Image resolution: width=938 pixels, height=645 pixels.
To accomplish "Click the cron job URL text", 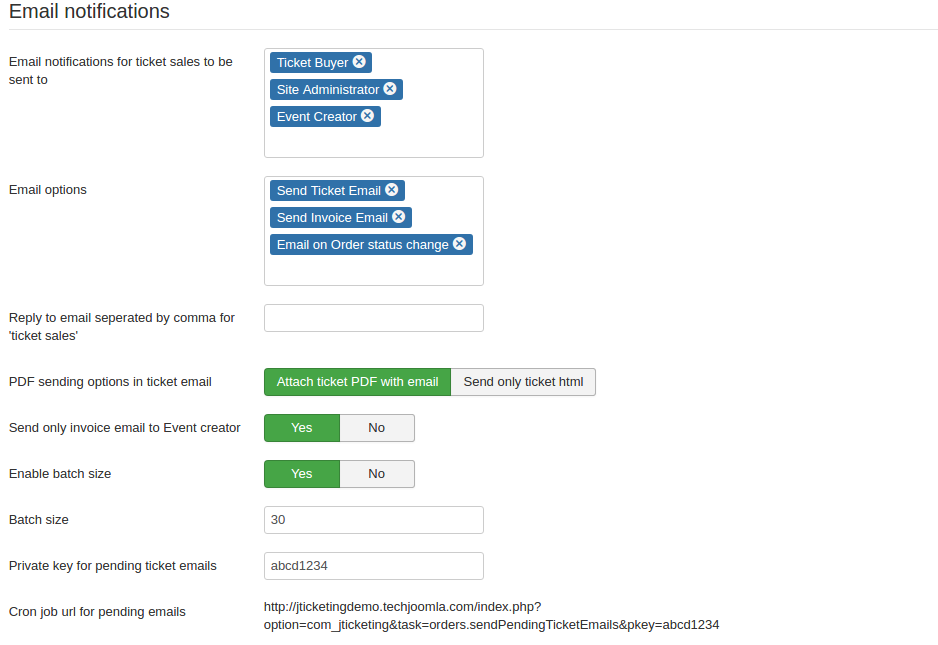I will pos(491,615).
